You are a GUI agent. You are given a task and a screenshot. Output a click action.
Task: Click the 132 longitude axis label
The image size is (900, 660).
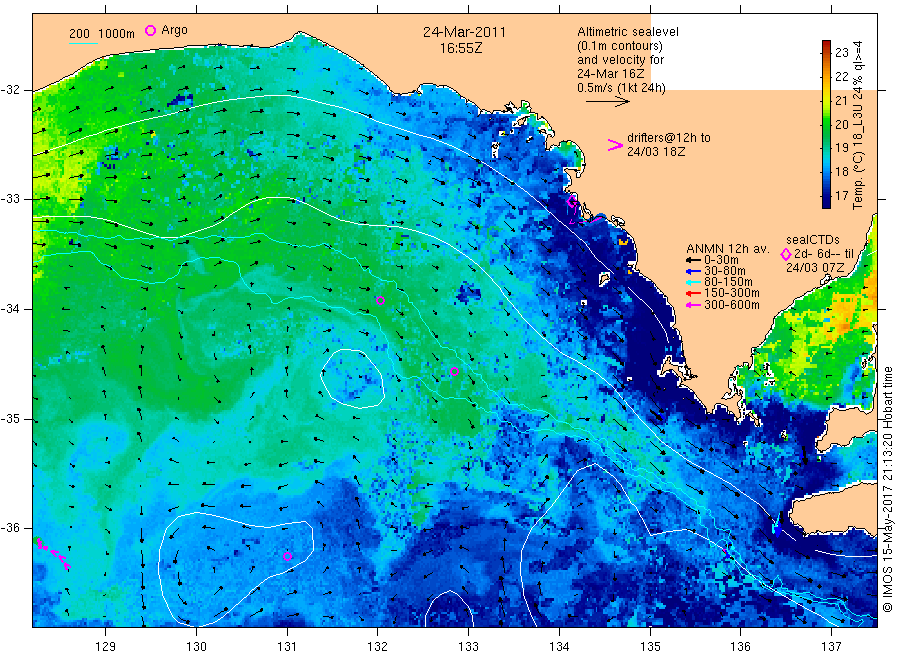coord(378,647)
